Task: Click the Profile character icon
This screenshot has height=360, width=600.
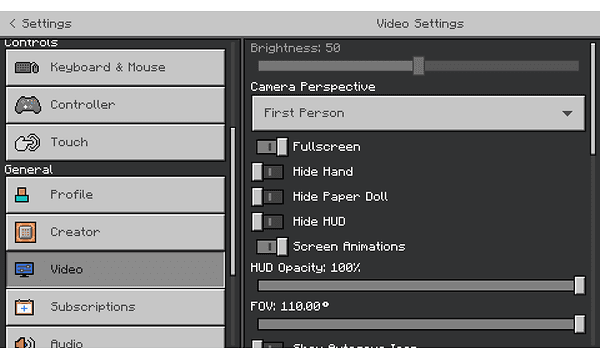Action: 22,195
